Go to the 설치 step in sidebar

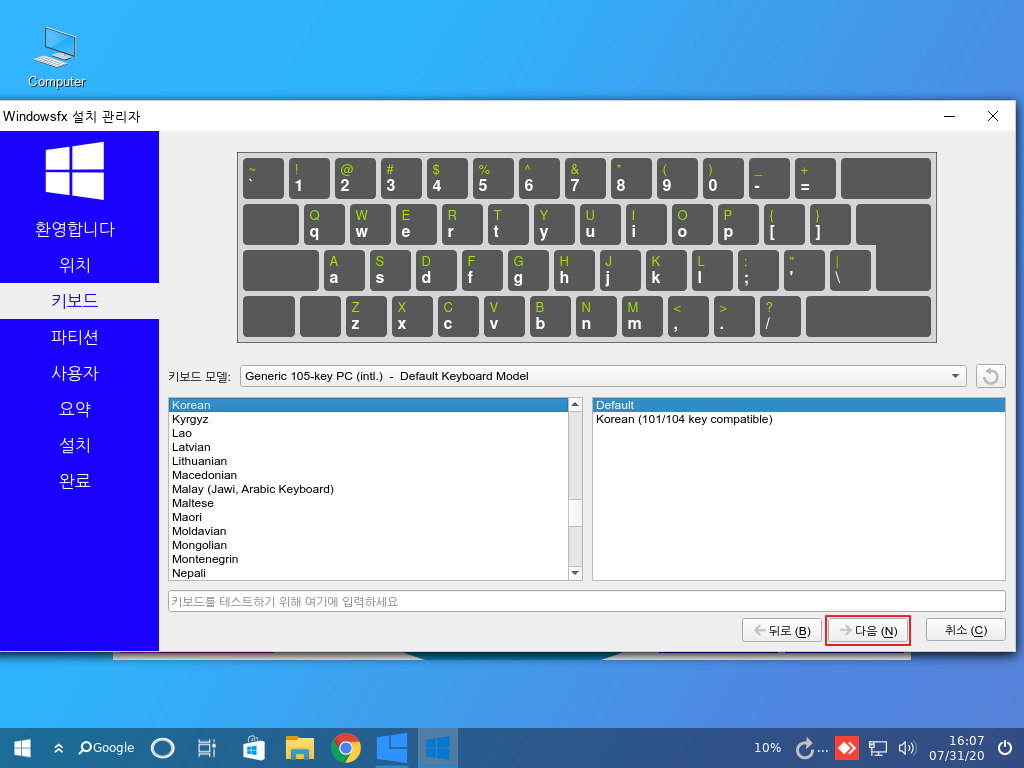pyautogui.click(x=75, y=445)
